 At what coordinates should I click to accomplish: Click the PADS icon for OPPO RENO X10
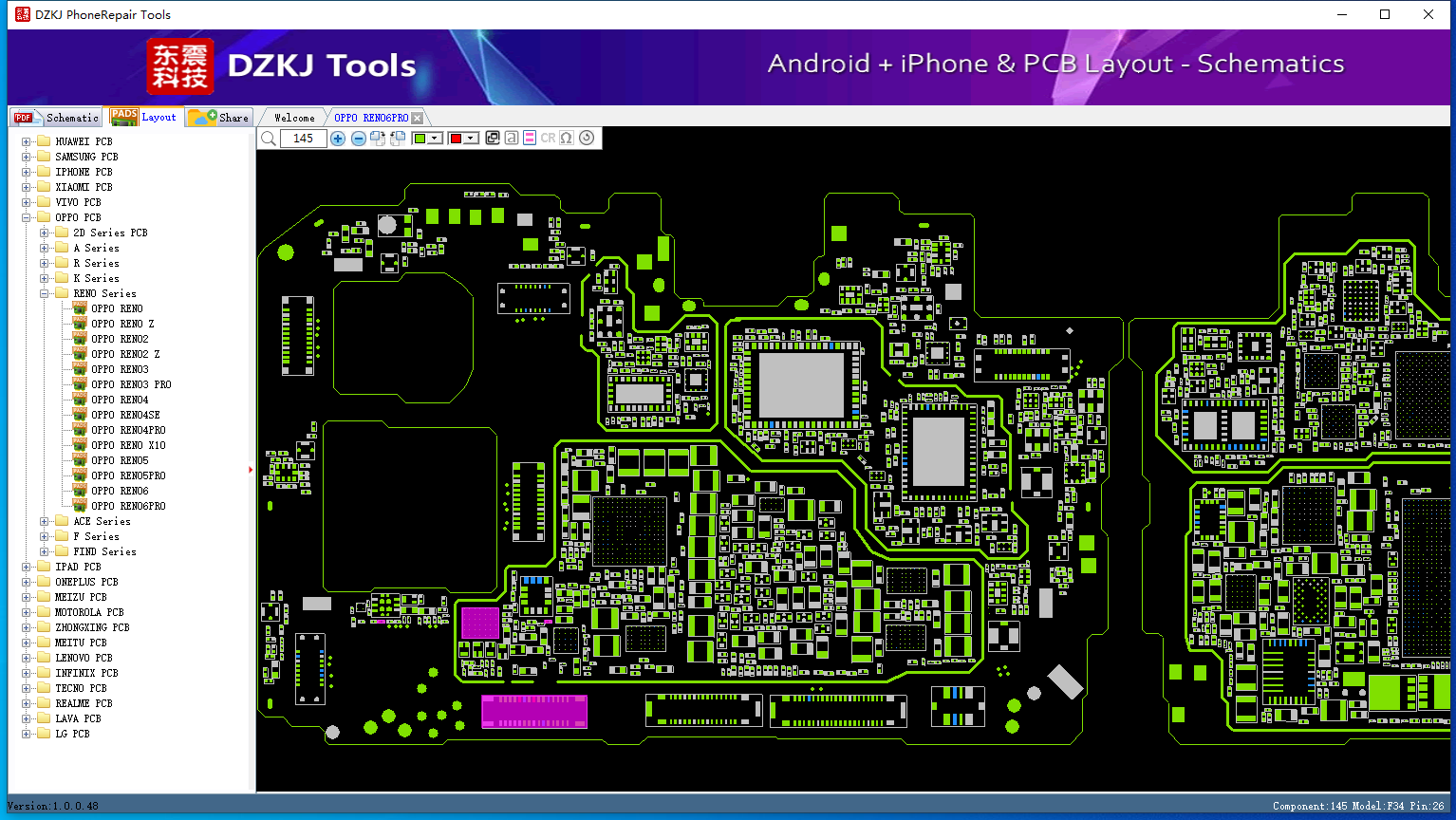80,445
